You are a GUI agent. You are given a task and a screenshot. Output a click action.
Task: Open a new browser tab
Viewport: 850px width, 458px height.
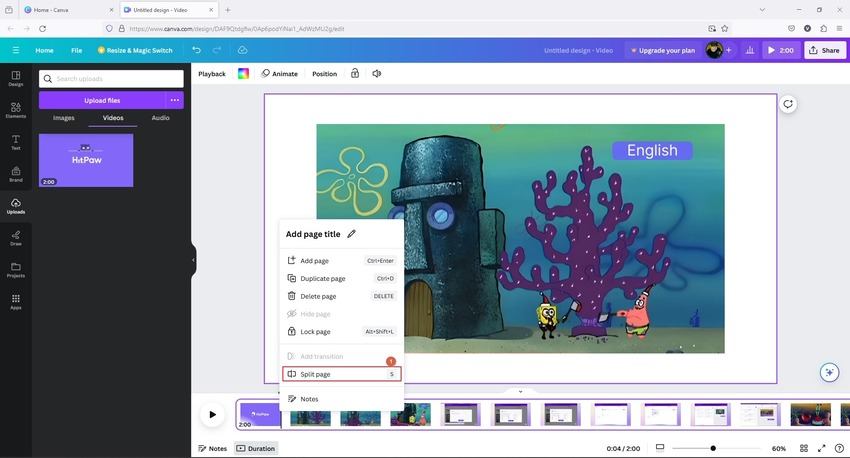click(228, 10)
